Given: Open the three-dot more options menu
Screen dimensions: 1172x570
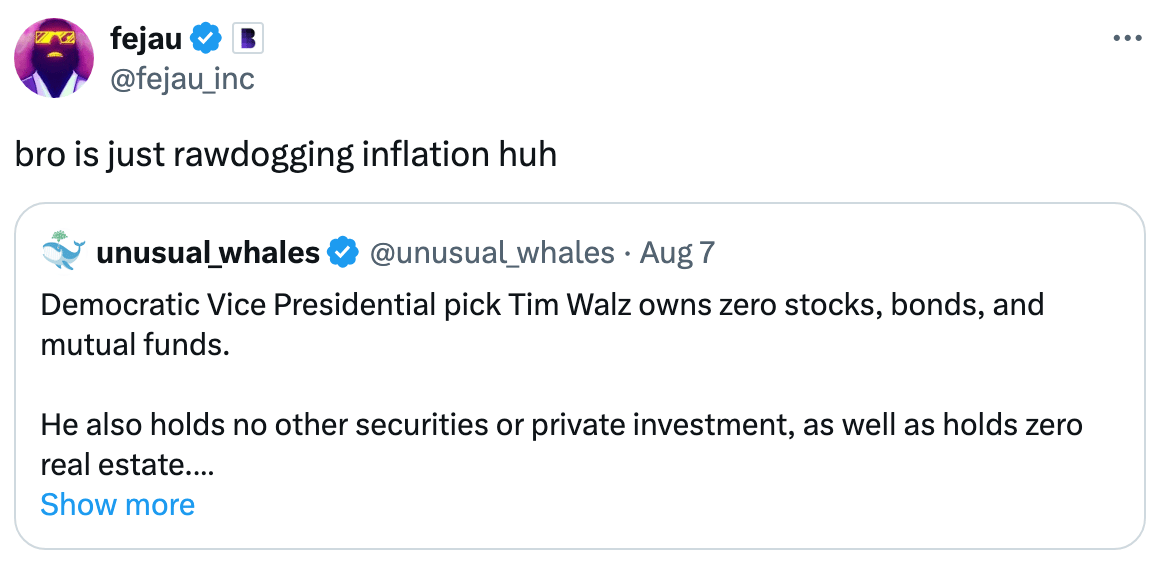Looking at the screenshot, I should point(1127,39).
